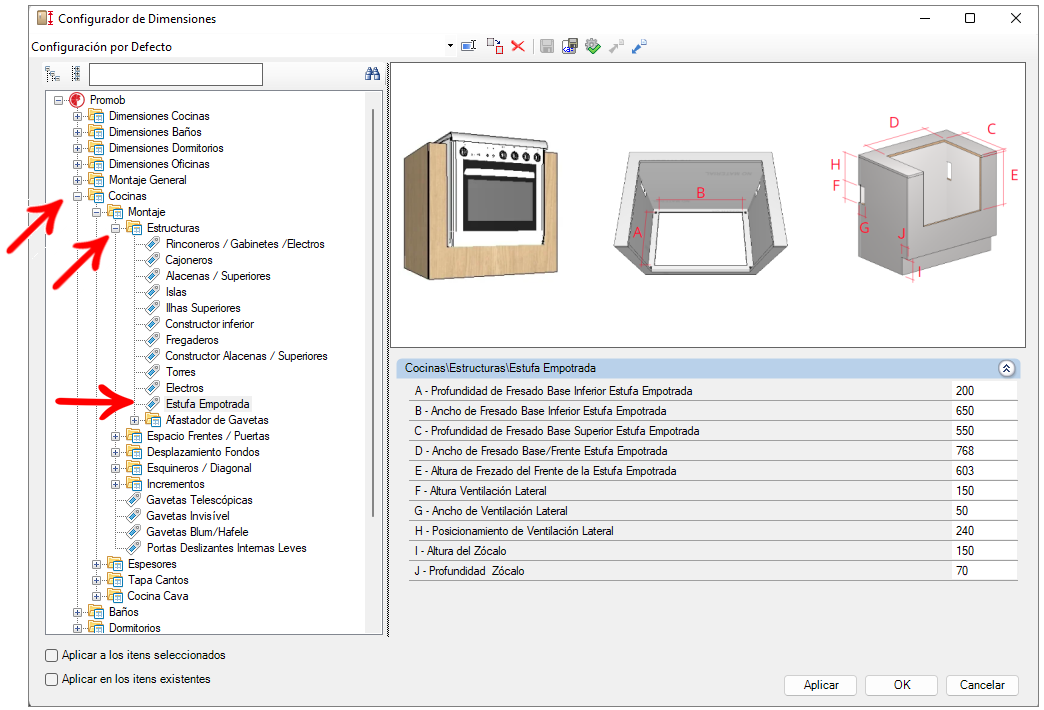Expand the Espesores node

point(97,564)
